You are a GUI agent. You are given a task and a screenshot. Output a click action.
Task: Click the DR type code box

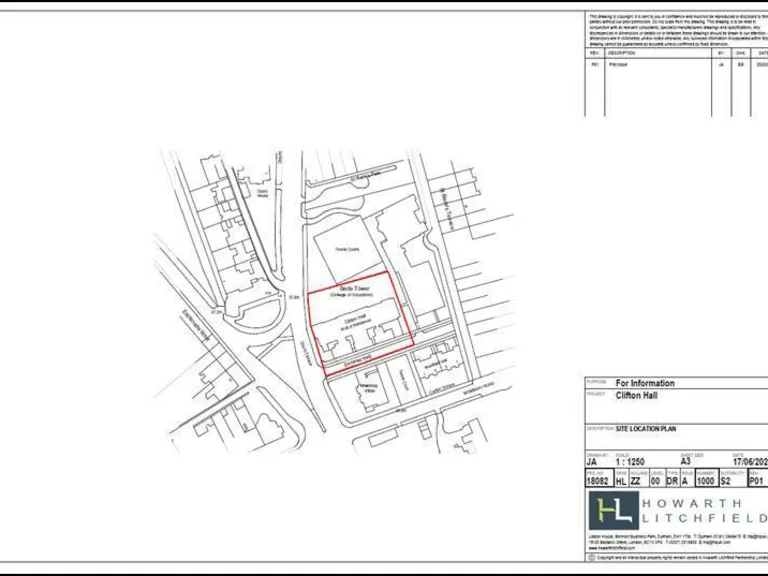coord(673,481)
